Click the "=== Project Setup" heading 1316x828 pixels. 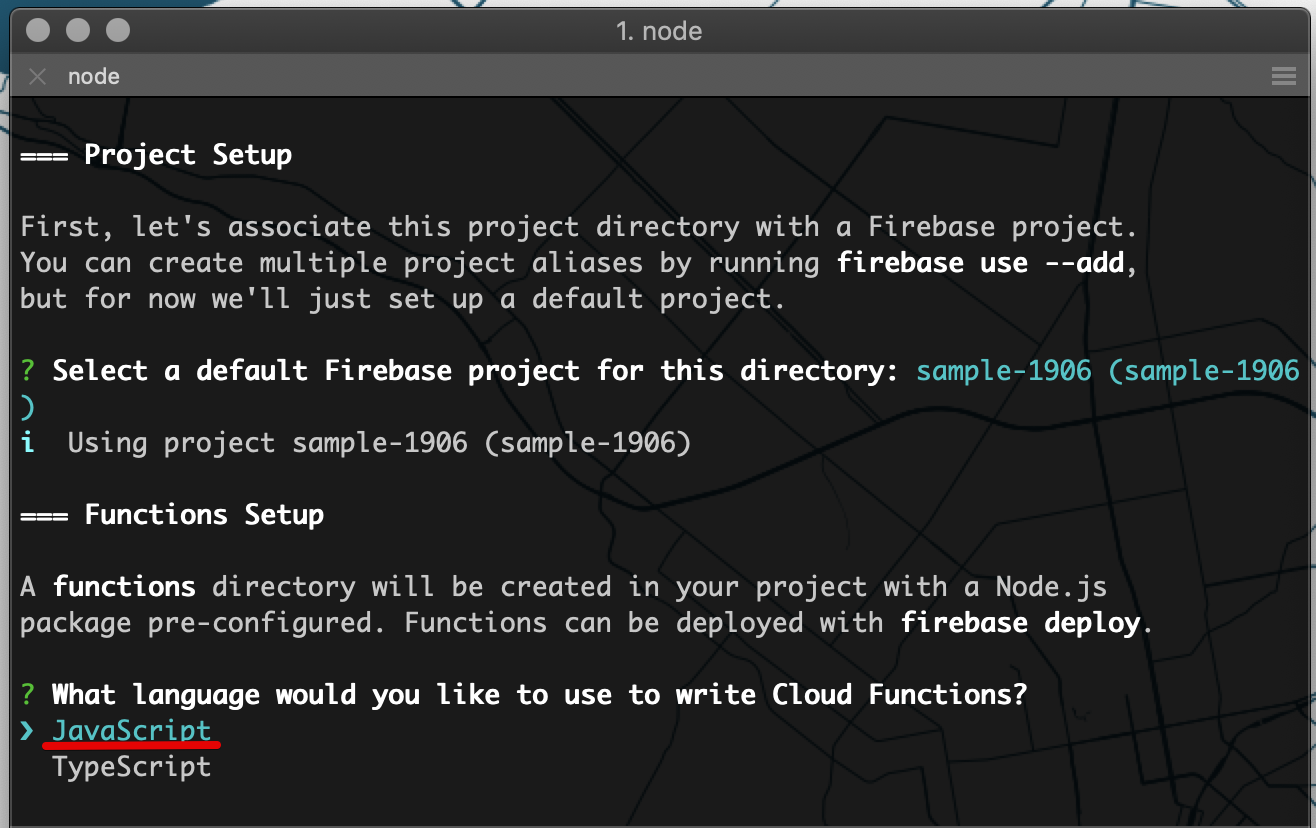156,155
